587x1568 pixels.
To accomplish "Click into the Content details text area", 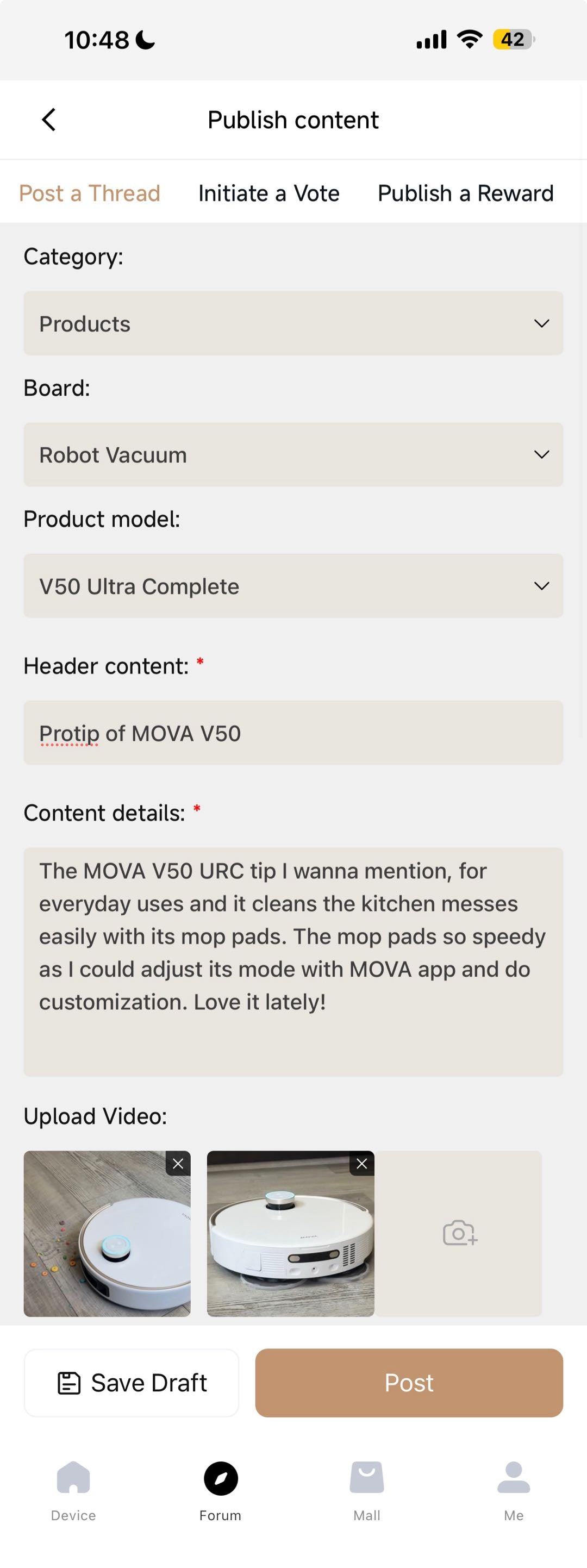I will [293, 962].
